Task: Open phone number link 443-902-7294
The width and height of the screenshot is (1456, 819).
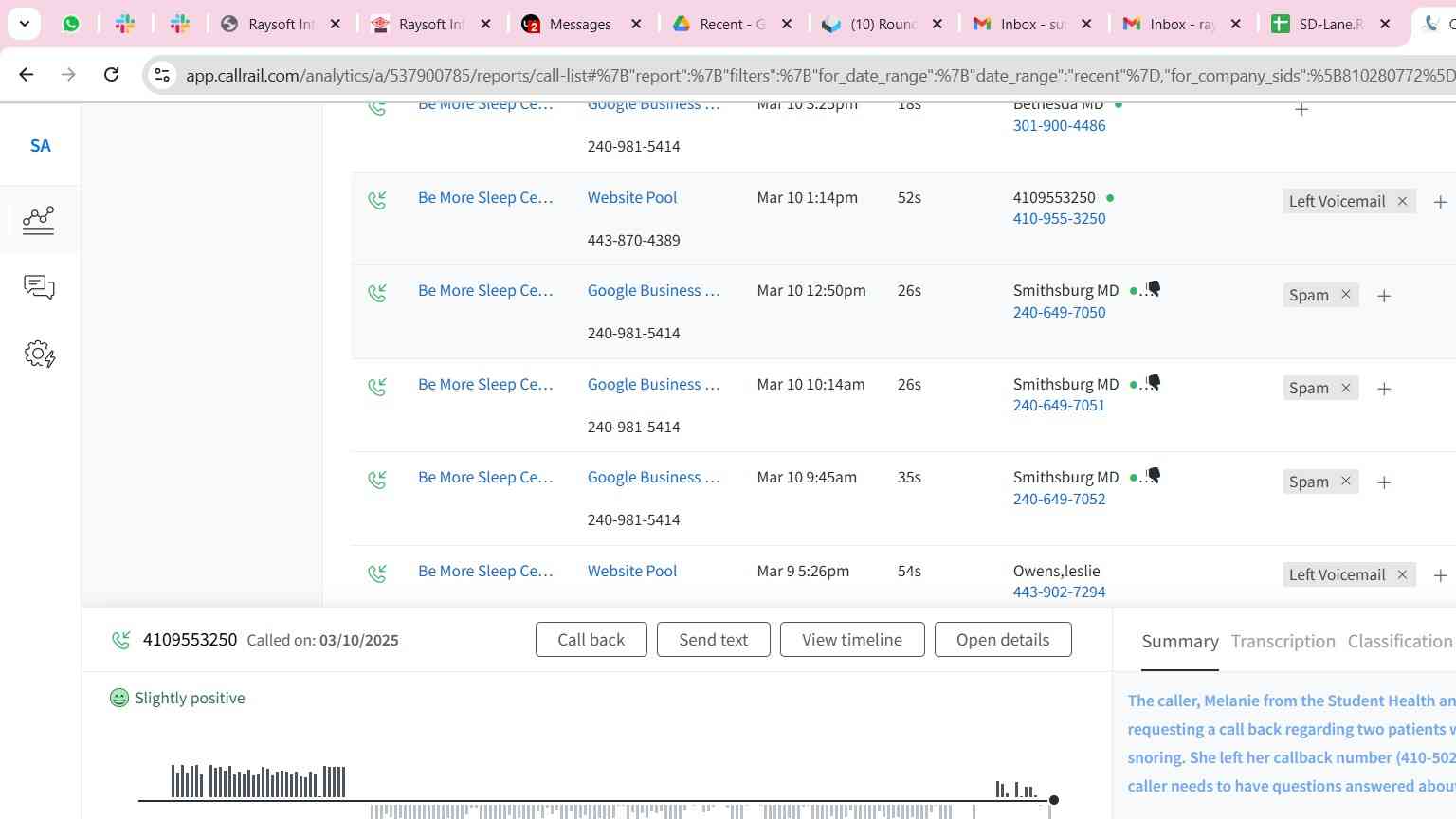Action: [x=1059, y=591]
